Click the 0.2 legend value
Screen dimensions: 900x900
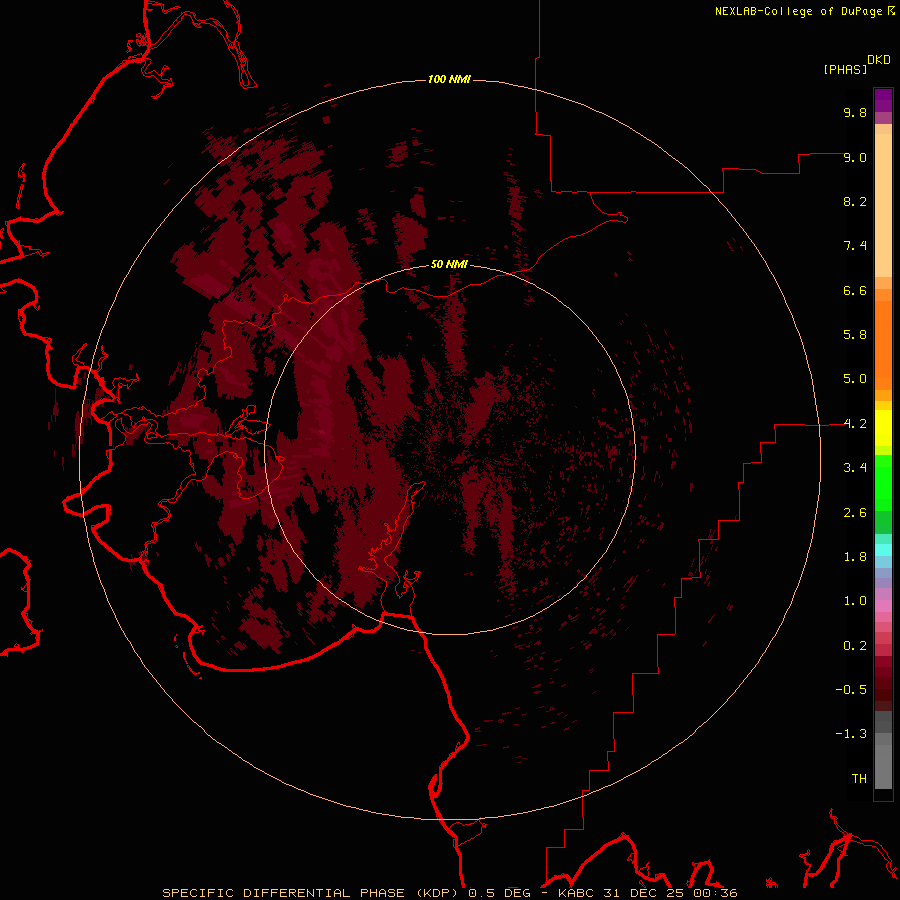click(855, 646)
